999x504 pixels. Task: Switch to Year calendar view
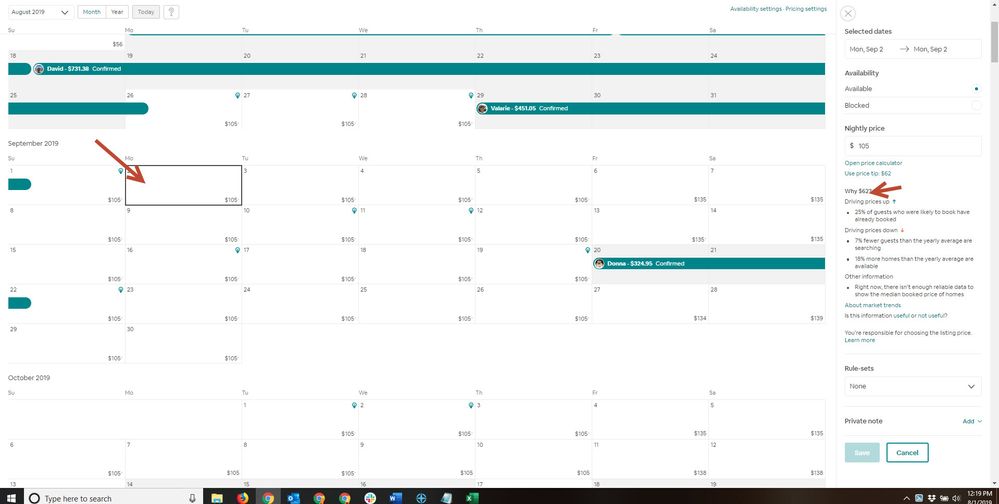click(x=117, y=12)
